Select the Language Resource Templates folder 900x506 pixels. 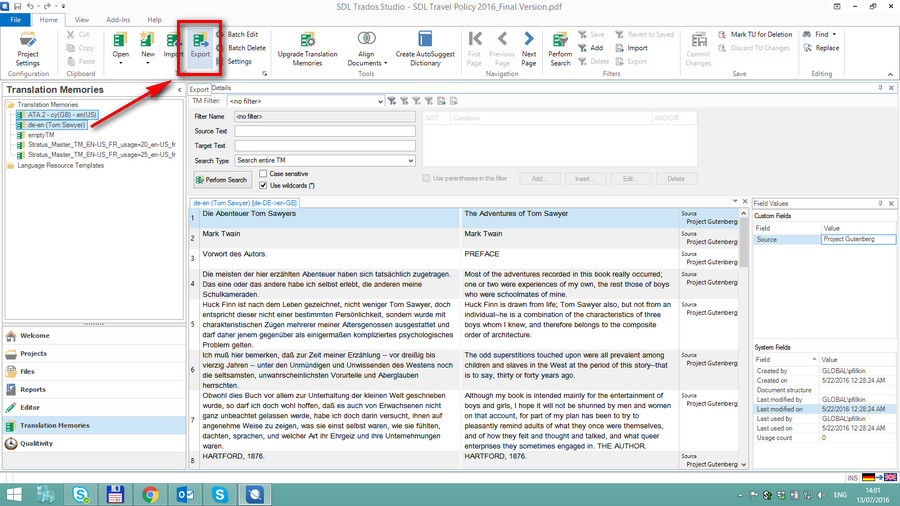[60, 165]
